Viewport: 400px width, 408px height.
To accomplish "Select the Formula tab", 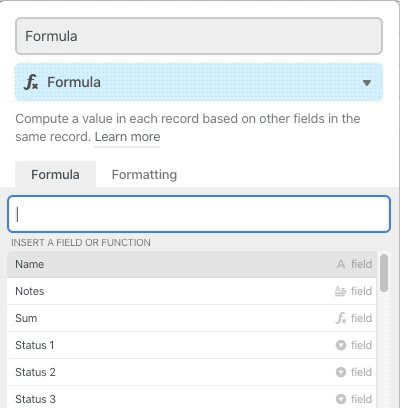I will (x=55, y=175).
